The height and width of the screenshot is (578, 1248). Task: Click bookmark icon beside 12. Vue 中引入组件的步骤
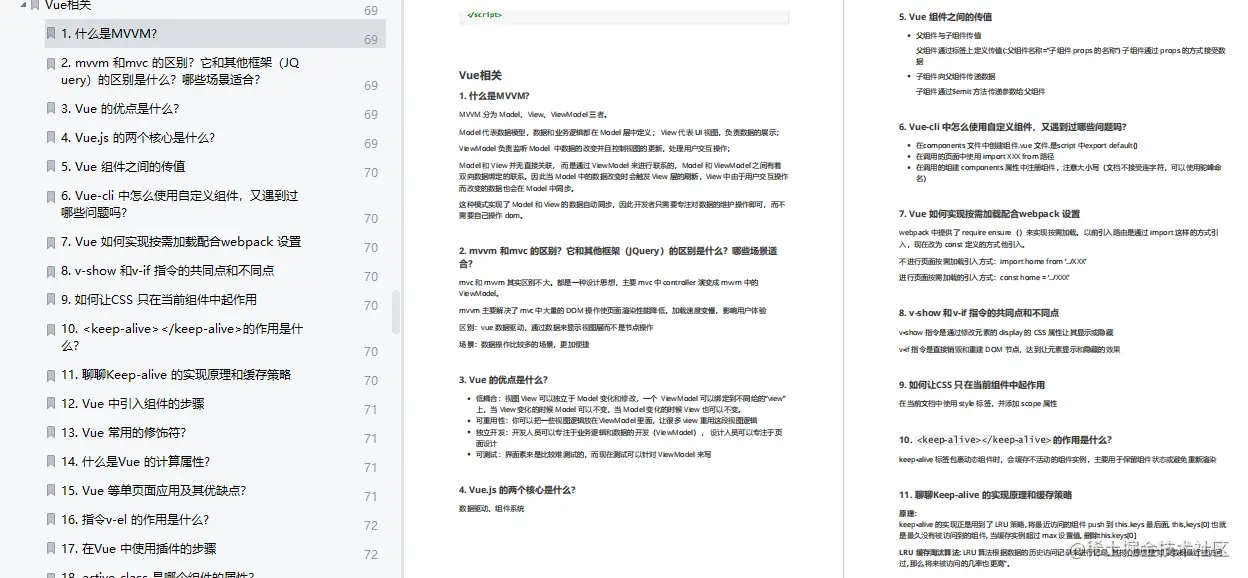pos(51,404)
